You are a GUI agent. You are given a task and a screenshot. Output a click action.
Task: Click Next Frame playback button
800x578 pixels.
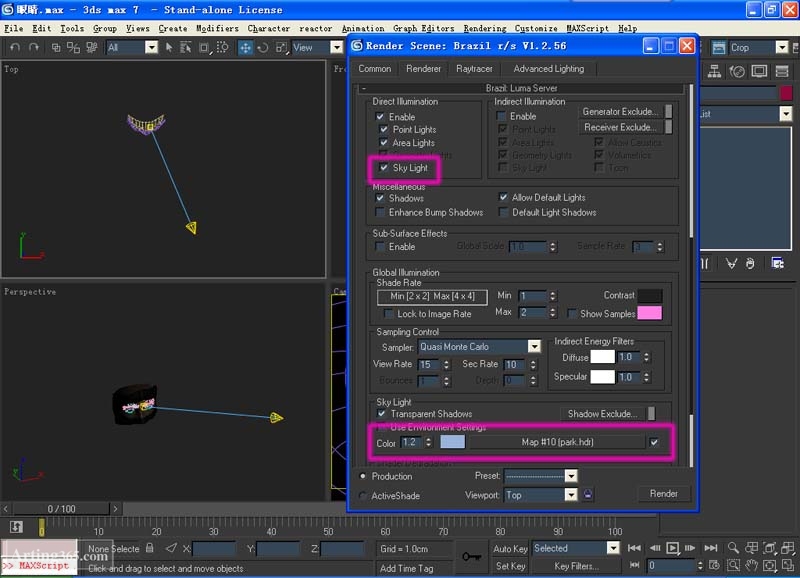[690, 548]
